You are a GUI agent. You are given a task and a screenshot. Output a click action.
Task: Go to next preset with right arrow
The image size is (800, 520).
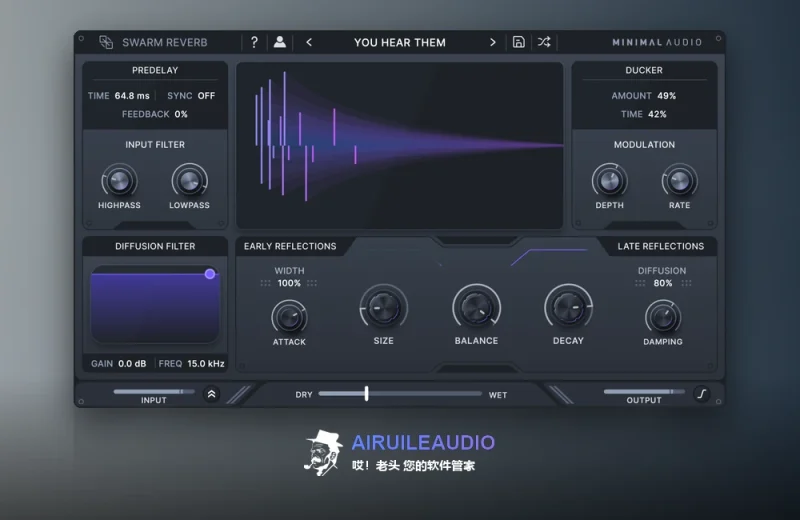[492, 42]
